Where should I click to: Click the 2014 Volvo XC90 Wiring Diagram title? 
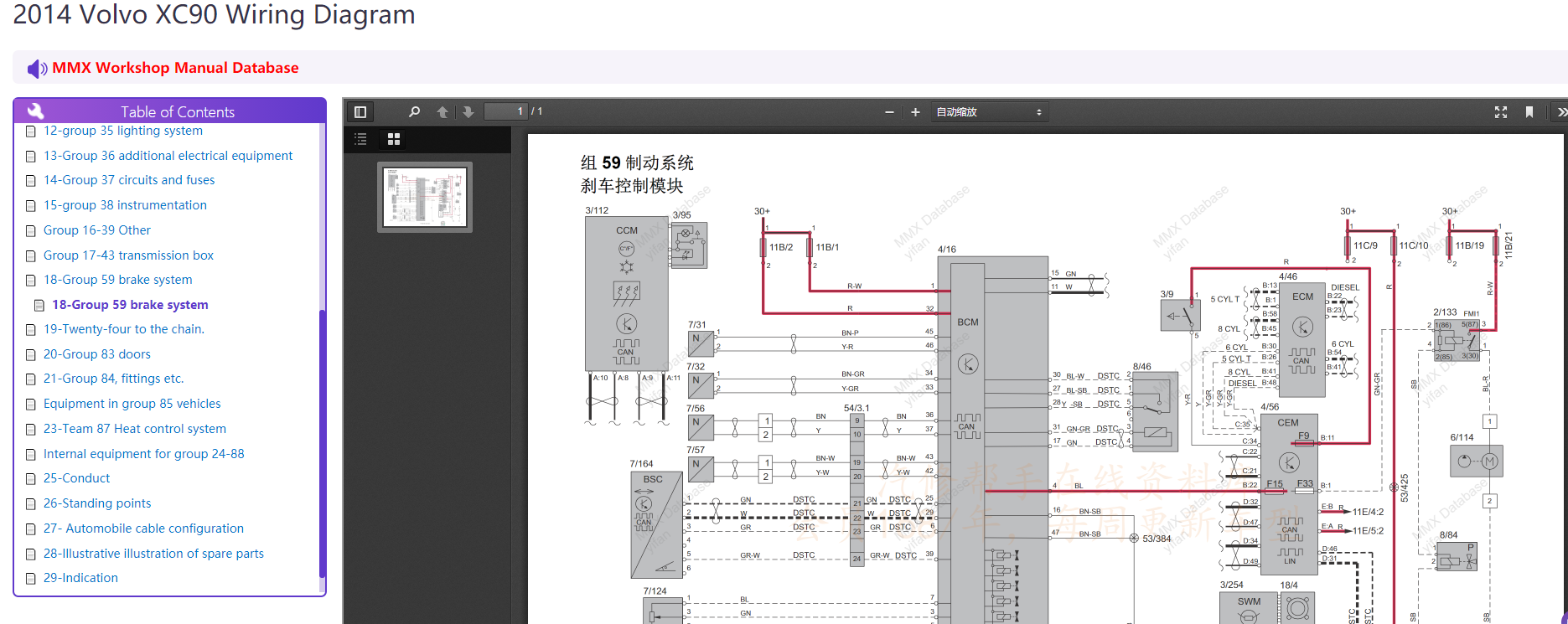pyautogui.click(x=215, y=14)
